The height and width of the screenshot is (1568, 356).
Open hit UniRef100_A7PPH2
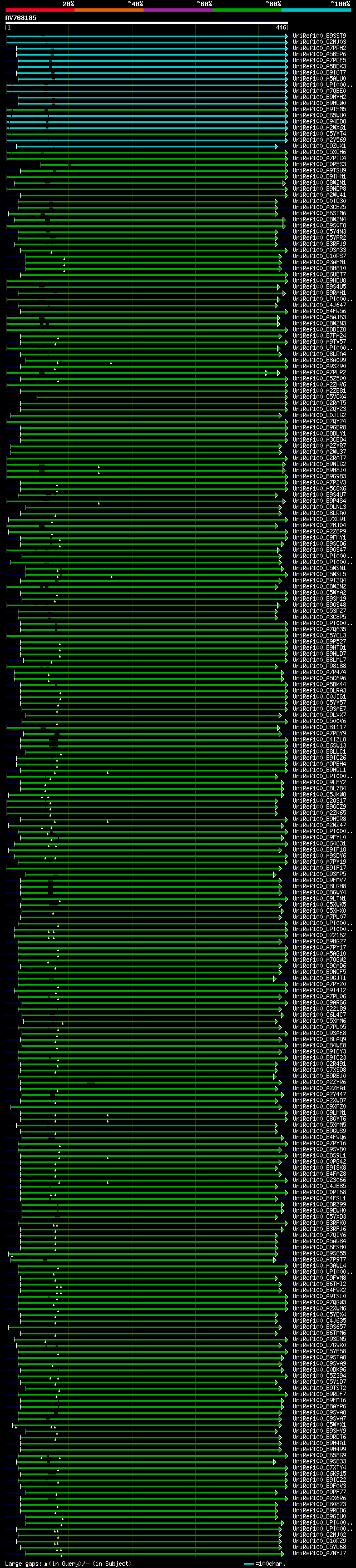coord(319,48)
